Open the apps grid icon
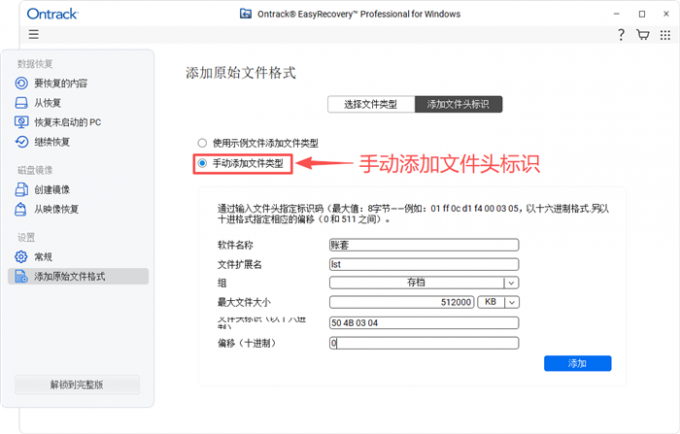The width and height of the screenshot is (680, 434). pyautogui.click(x=665, y=35)
